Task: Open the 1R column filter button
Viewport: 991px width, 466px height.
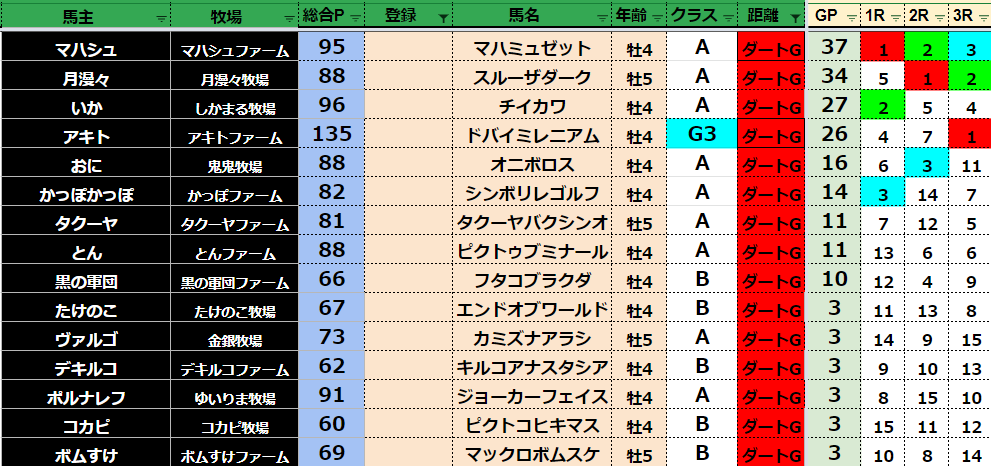Action: (x=893, y=18)
